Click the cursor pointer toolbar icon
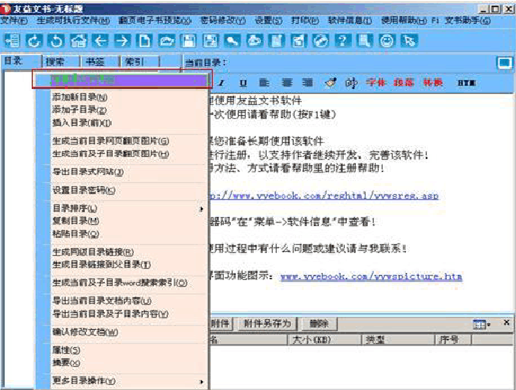The width and height of the screenshot is (516, 390). [x=409, y=41]
